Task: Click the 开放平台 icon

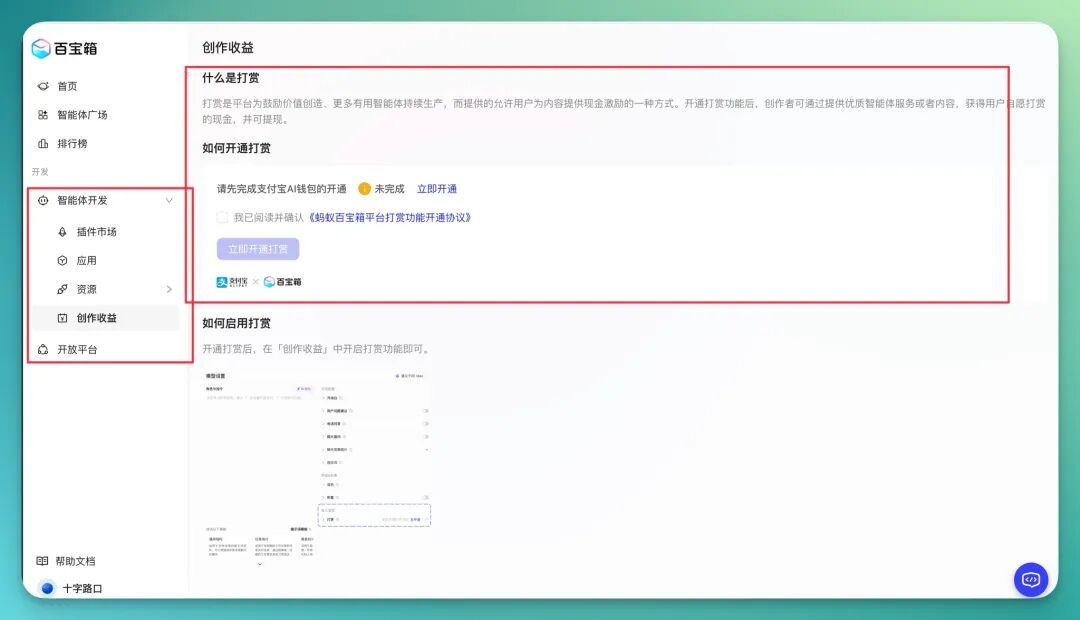Action: [x=43, y=349]
